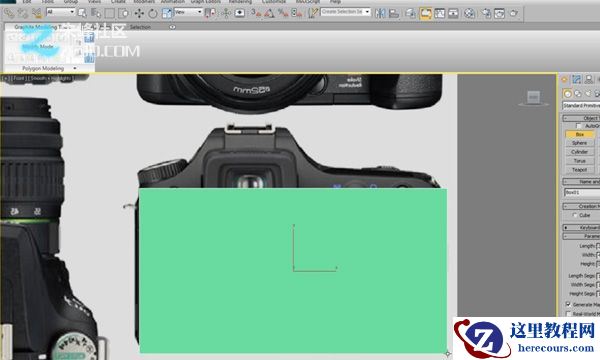Open the Group menu

click(70, 2)
